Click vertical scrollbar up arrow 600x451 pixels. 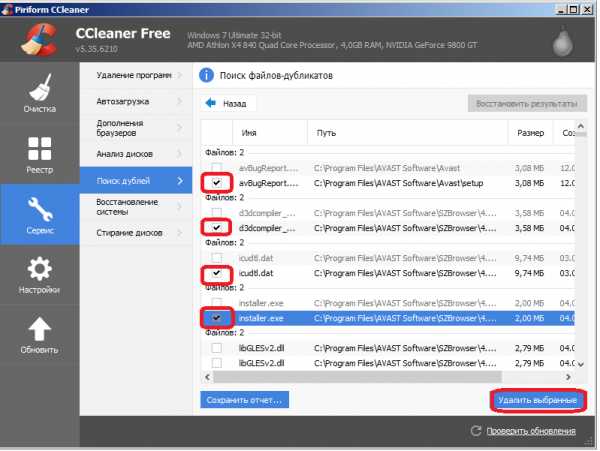coord(581,126)
